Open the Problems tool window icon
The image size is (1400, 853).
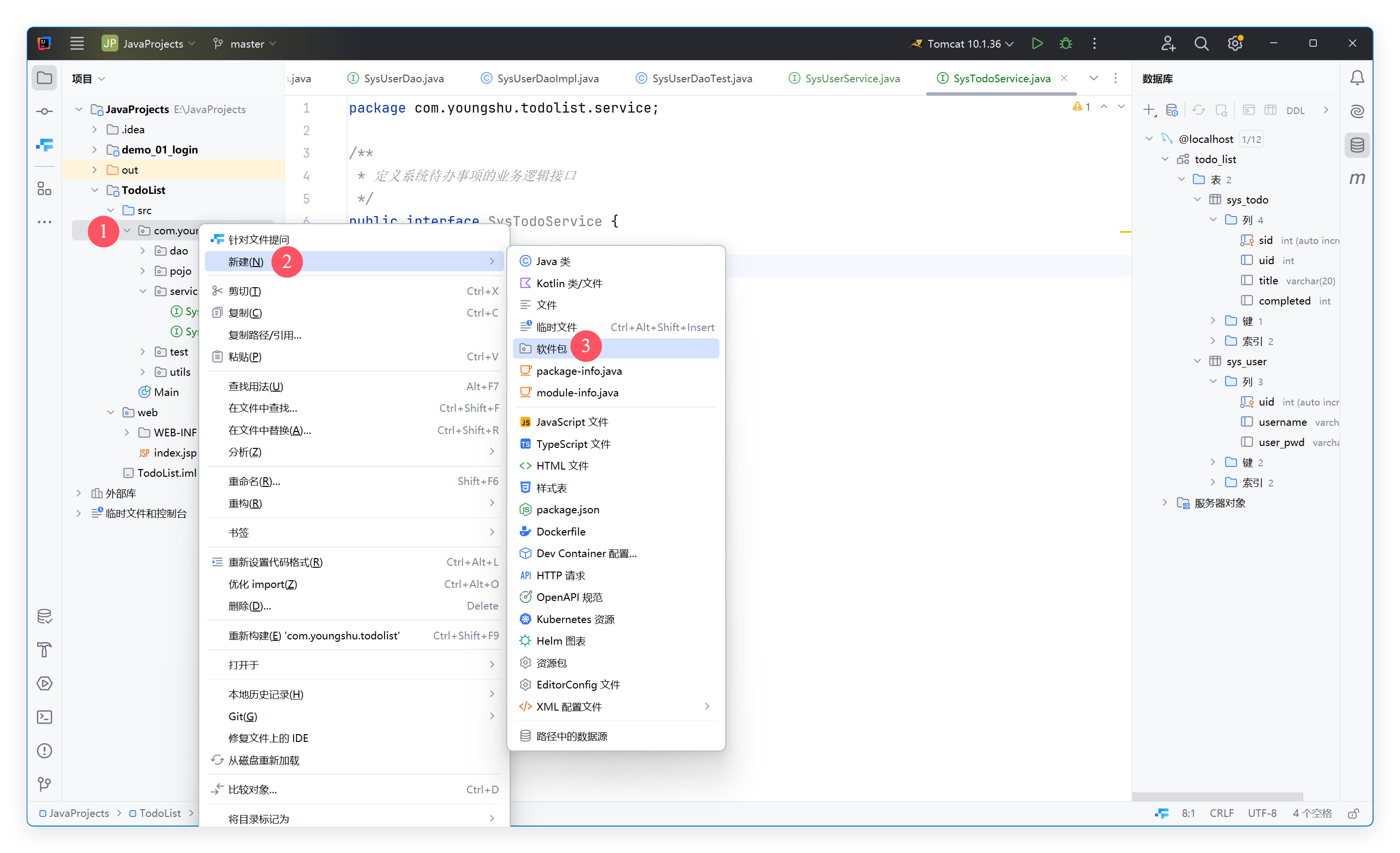click(x=44, y=750)
